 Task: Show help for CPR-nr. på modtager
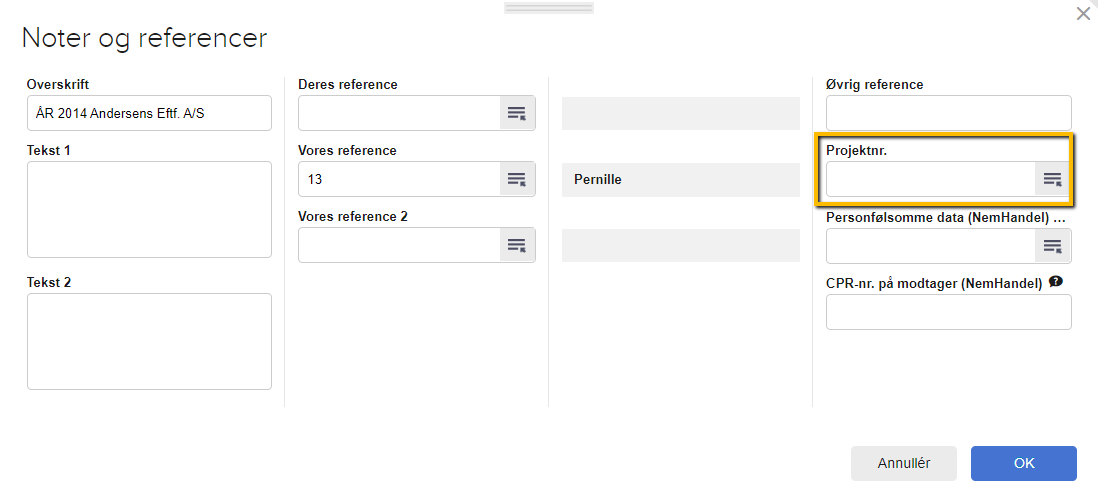tap(1056, 282)
